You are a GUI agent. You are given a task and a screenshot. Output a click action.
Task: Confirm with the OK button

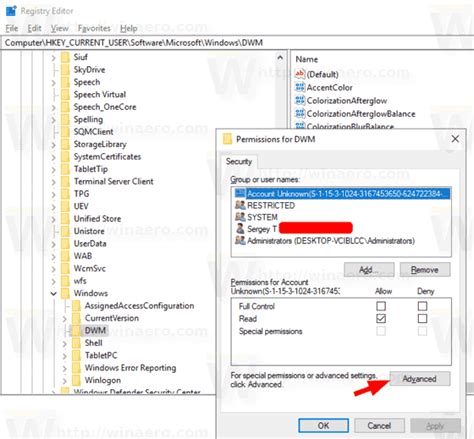click(324, 425)
